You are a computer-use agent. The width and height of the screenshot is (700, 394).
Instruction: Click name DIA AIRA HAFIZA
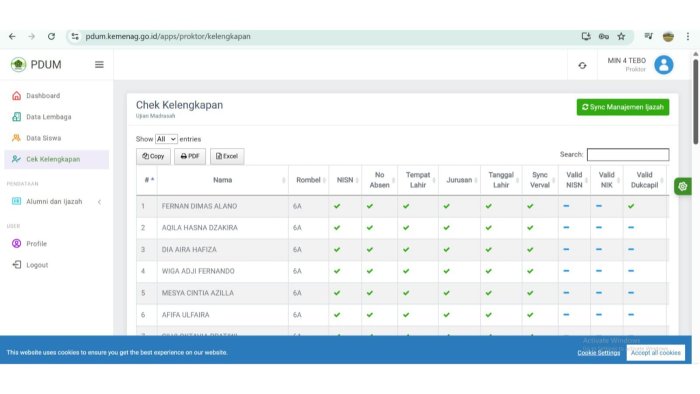click(189, 250)
